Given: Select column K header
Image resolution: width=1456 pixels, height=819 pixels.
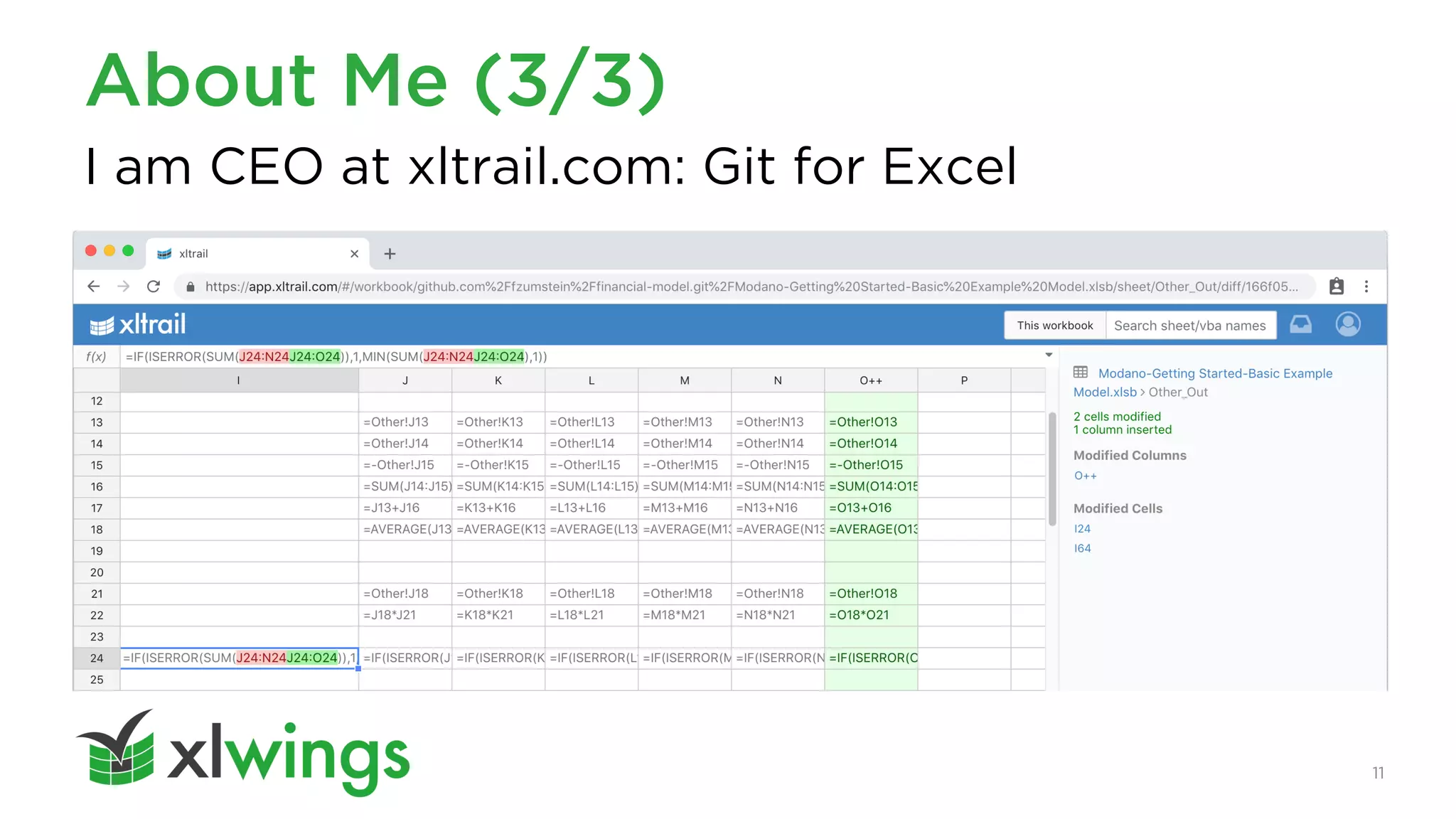Looking at the screenshot, I should click(498, 380).
